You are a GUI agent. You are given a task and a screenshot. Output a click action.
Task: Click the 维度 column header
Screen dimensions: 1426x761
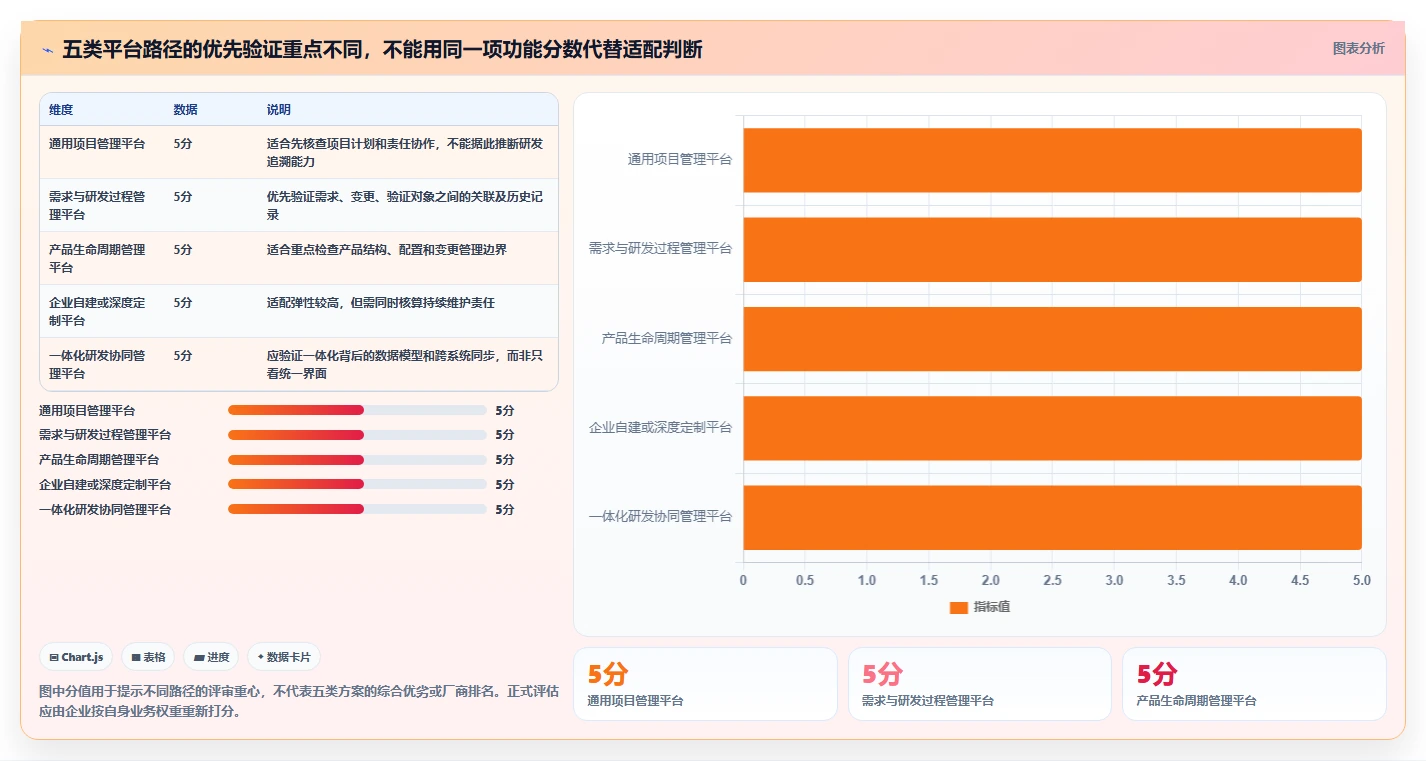point(61,109)
